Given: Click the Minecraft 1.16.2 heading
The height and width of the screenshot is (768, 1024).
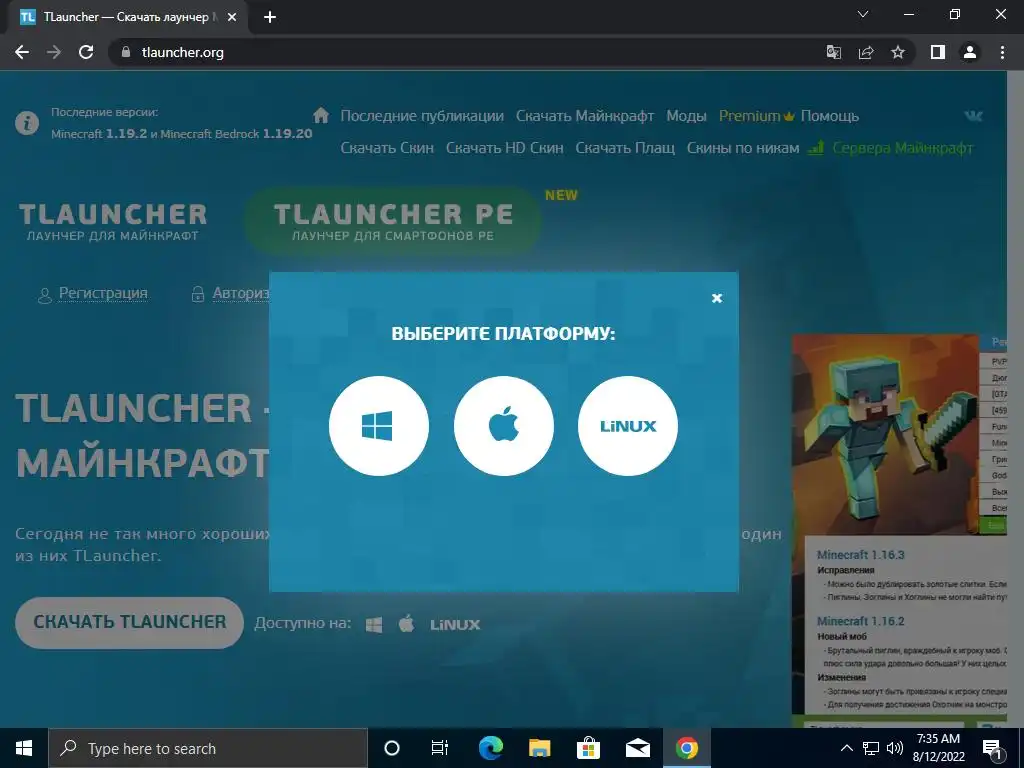Looking at the screenshot, I should (860, 621).
